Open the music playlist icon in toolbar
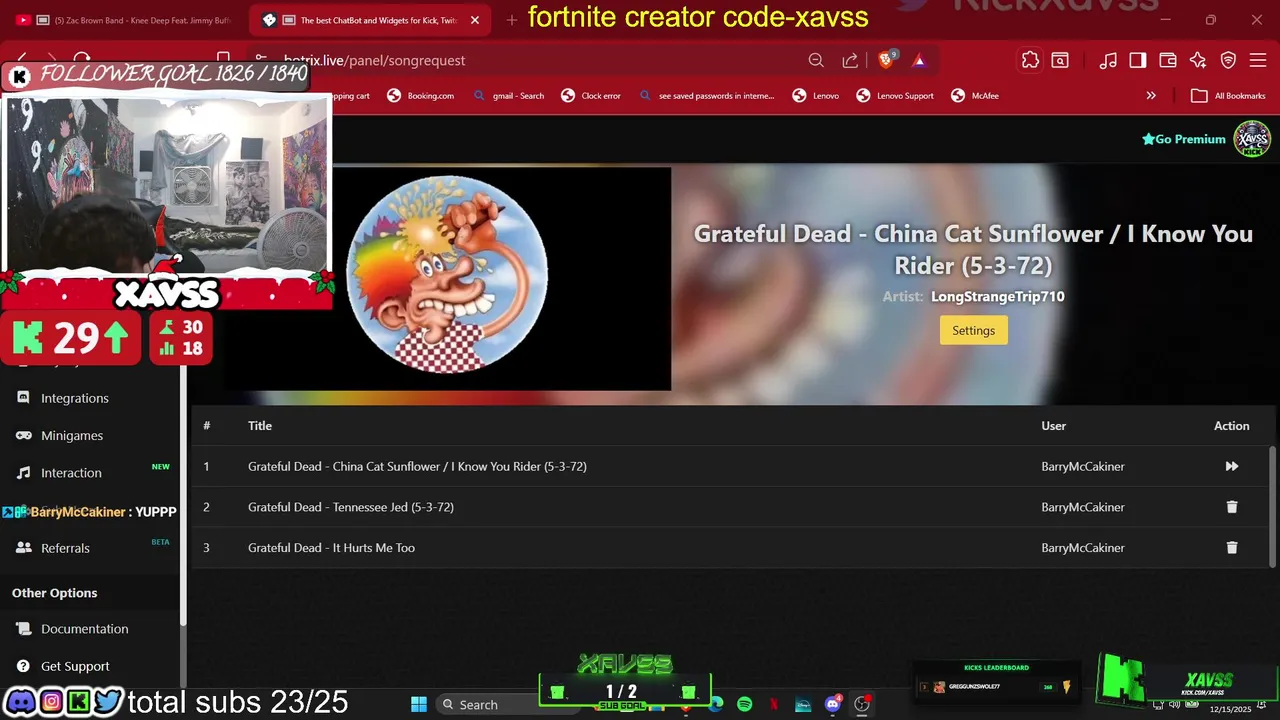This screenshot has height=720, width=1280. [x=1108, y=60]
